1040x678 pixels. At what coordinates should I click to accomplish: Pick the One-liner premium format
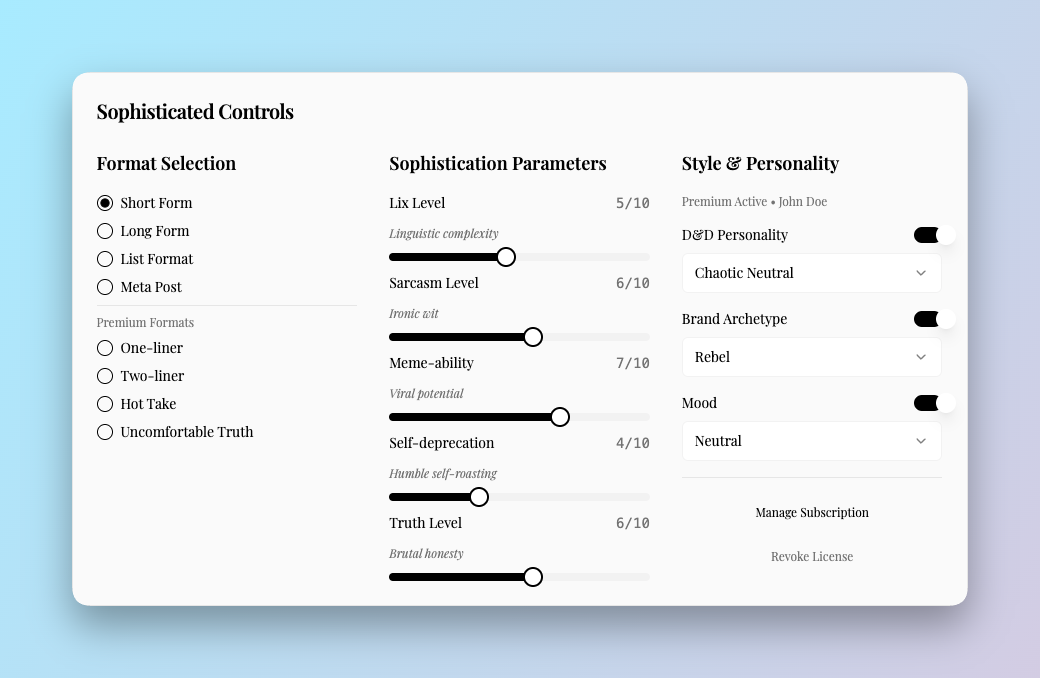tap(105, 348)
